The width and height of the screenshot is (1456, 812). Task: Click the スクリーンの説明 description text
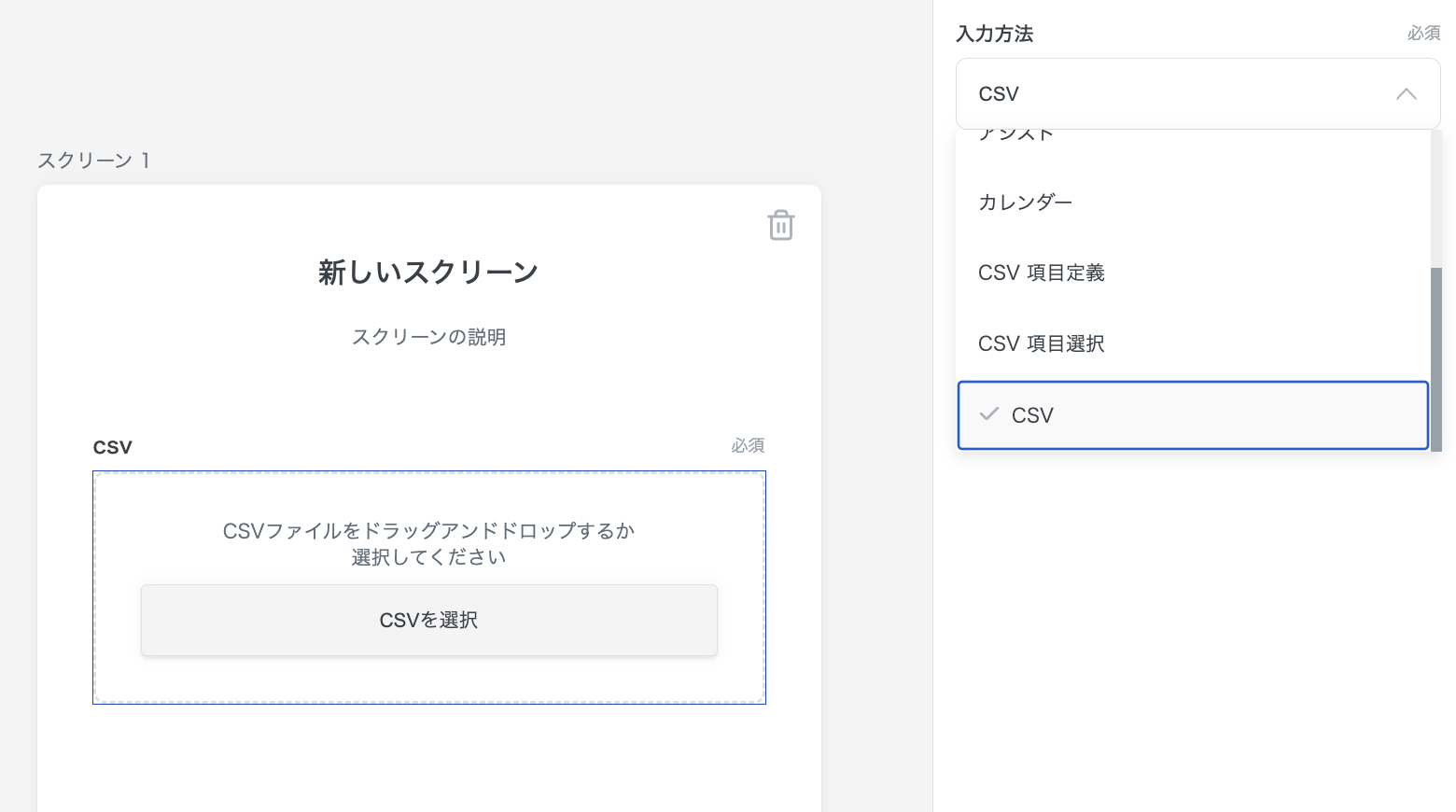[428, 337]
